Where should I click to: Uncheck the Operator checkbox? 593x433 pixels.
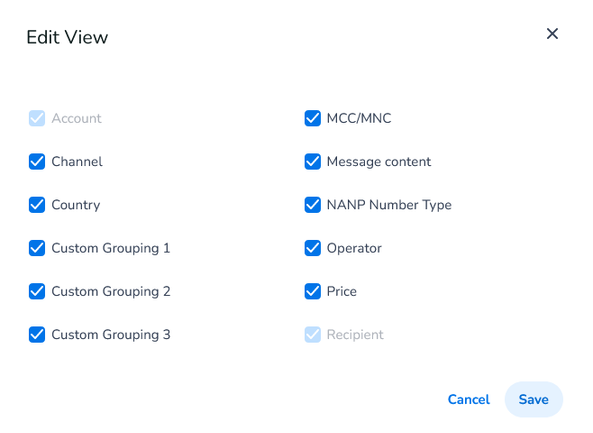(x=313, y=248)
